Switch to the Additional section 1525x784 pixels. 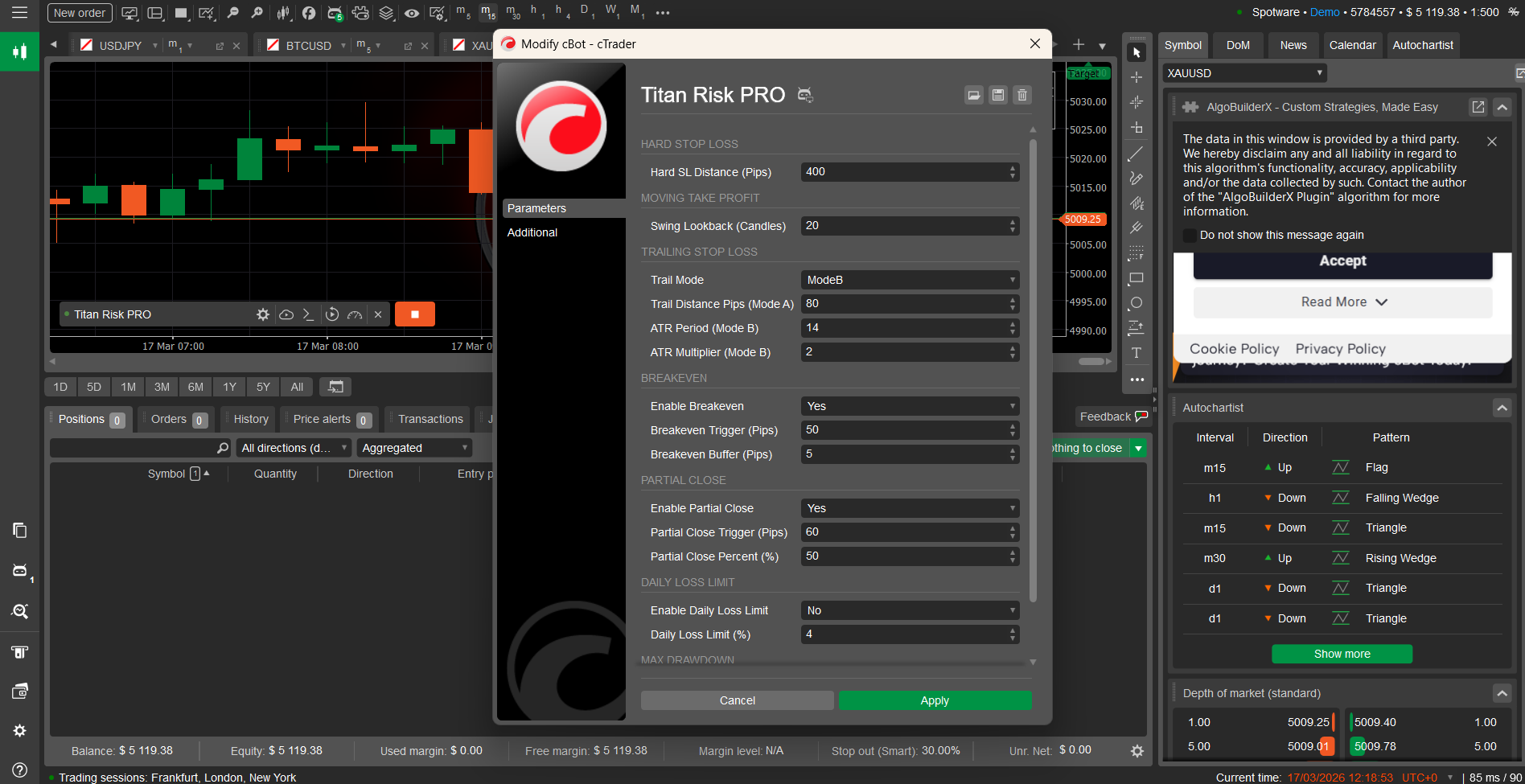(x=532, y=232)
